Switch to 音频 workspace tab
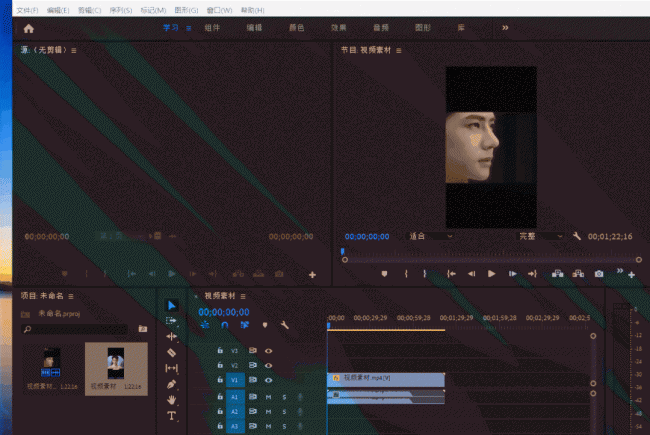650x435 pixels. [x=381, y=28]
